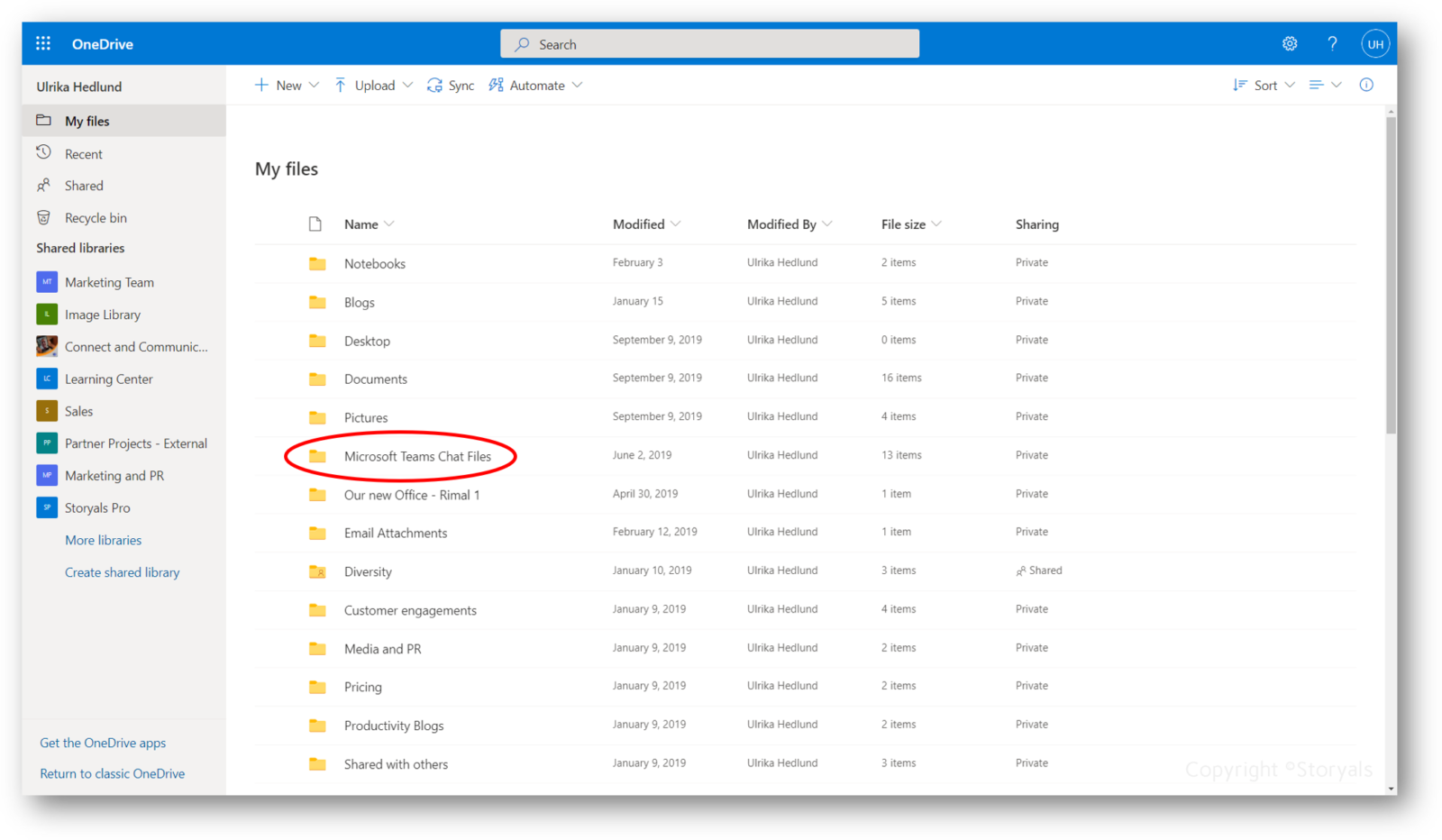This screenshot has height=840, width=1442.
Task: Open the My files section
Action: tap(87, 120)
